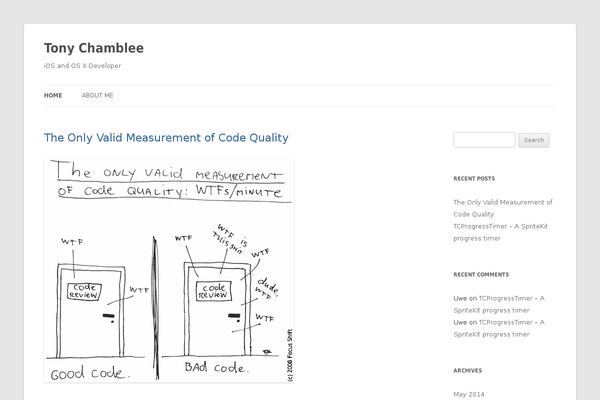Open recent post The Only Valid Measurement link in sidebar
Viewport: 600px width, 400px height.
[503, 208]
